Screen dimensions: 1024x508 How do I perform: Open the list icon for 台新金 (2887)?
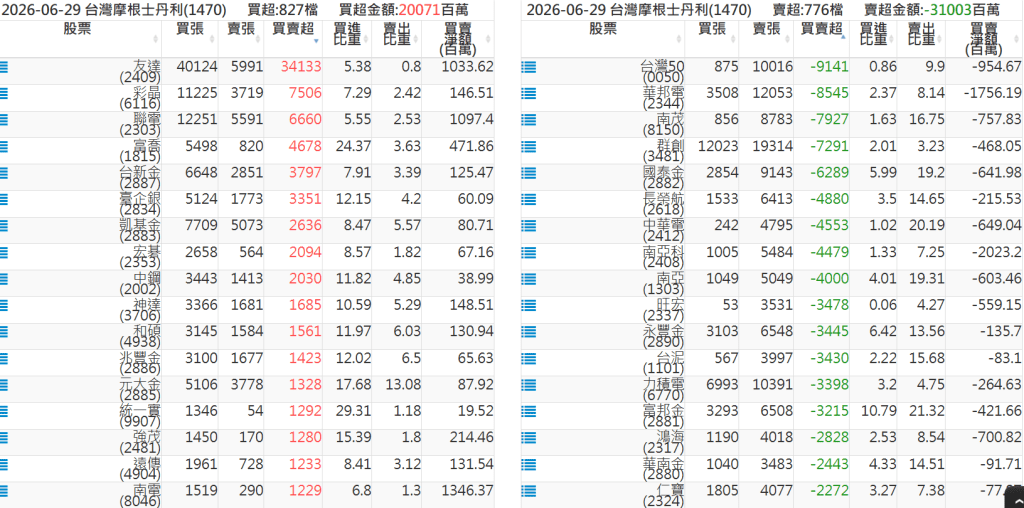click(3, 172)
